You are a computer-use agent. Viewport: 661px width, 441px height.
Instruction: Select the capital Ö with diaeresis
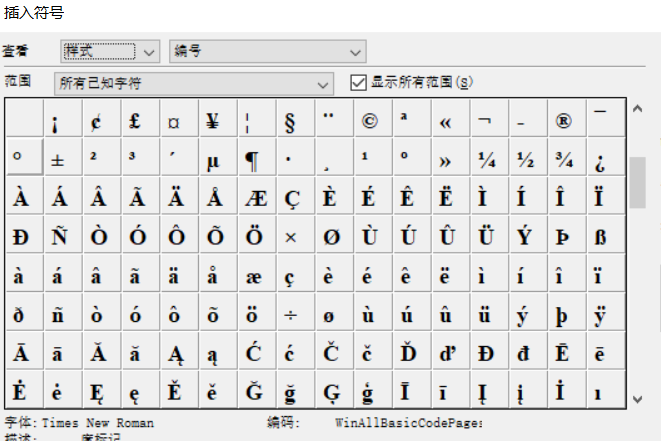(257, 234)
